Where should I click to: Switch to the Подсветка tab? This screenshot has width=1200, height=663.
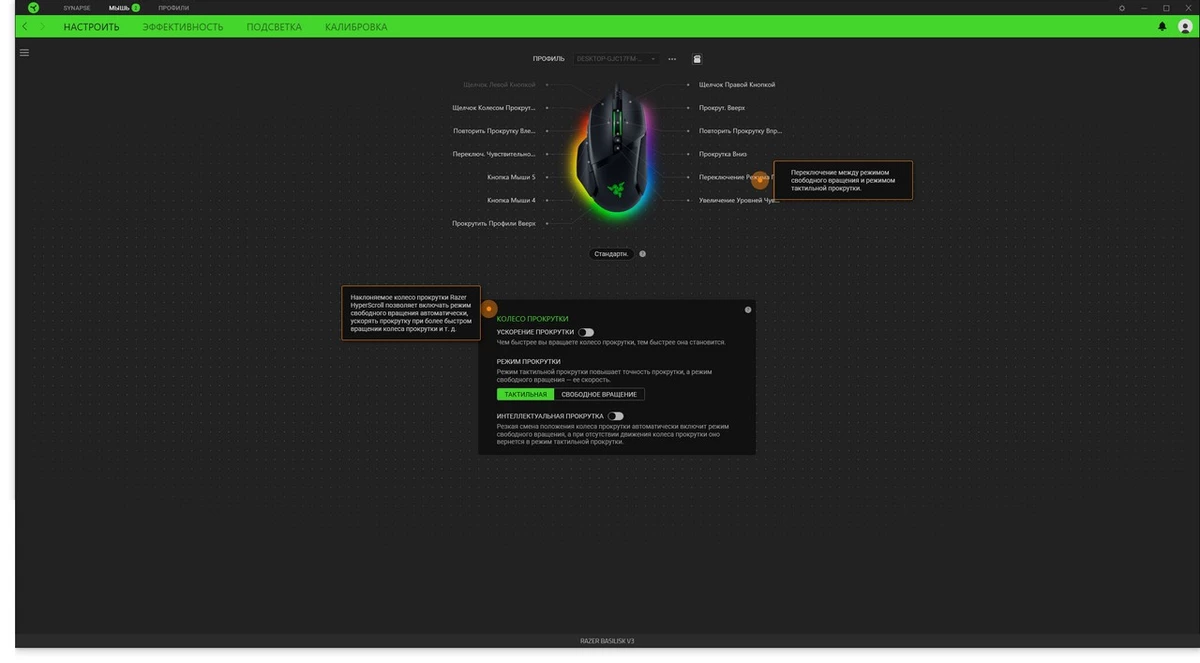(x=273, y=27)
